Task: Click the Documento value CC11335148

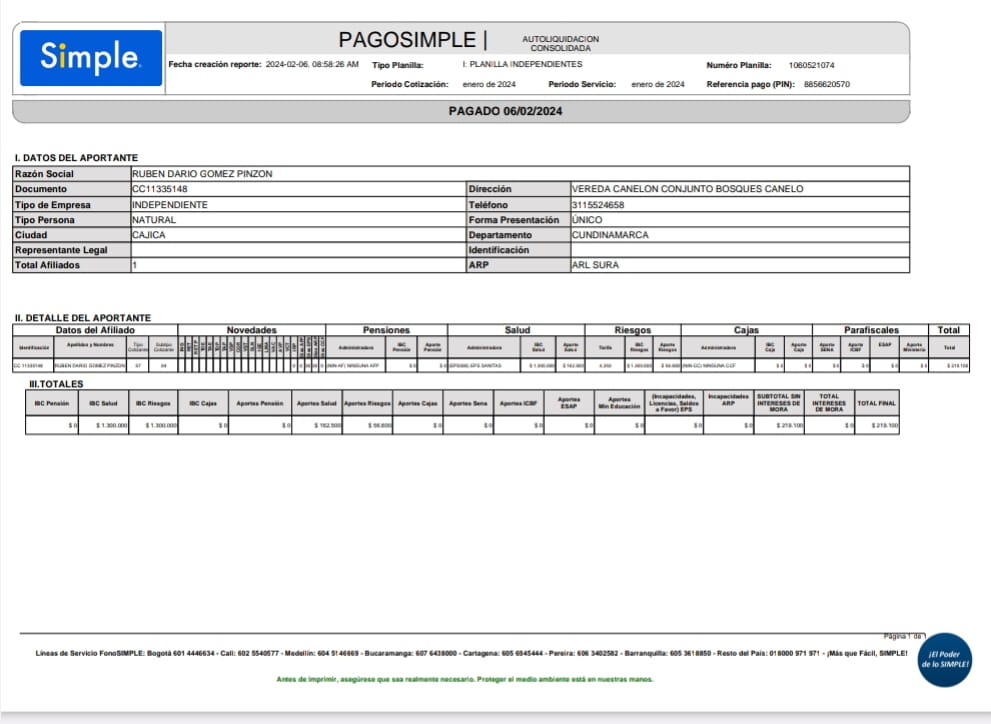Action: (x=160, y=189)
